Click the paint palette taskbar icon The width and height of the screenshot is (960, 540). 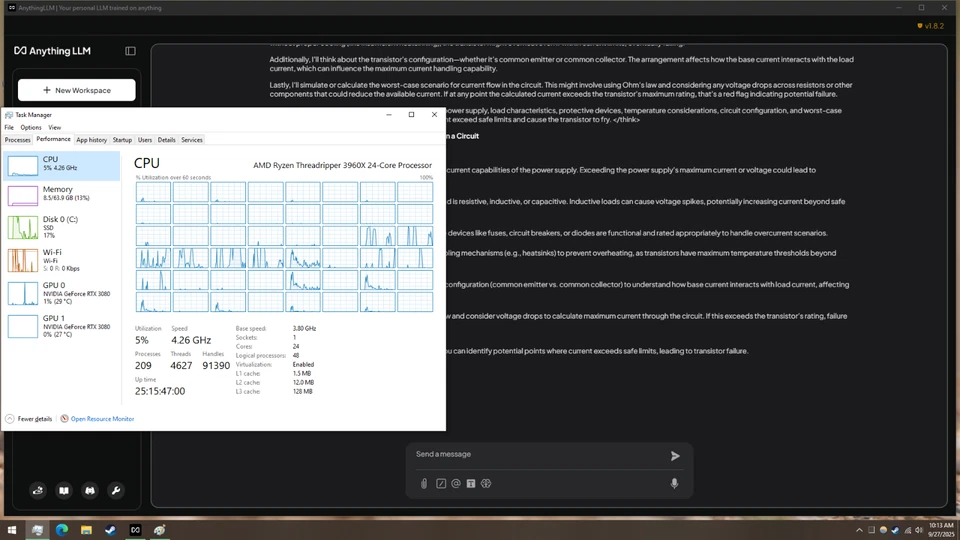pyautogui.click(x=160, y=530)
